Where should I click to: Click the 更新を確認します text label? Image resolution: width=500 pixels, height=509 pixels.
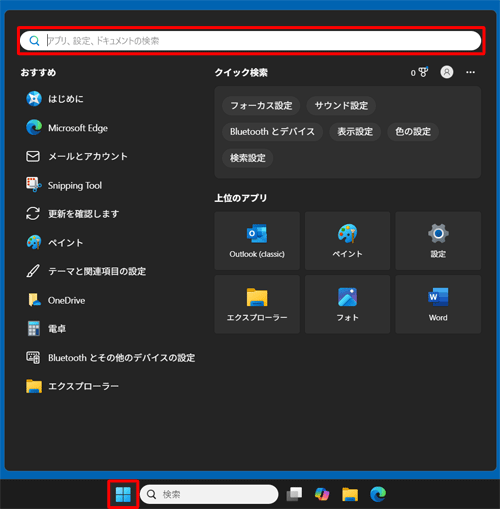coord(83,214)
